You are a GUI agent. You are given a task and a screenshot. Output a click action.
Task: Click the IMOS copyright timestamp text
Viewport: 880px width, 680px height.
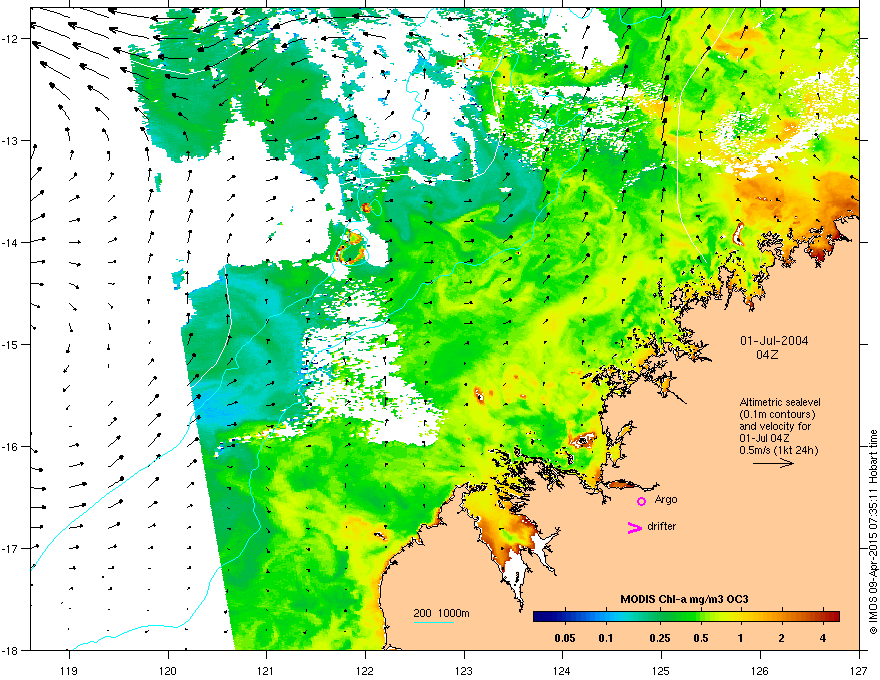click(873, 532)
